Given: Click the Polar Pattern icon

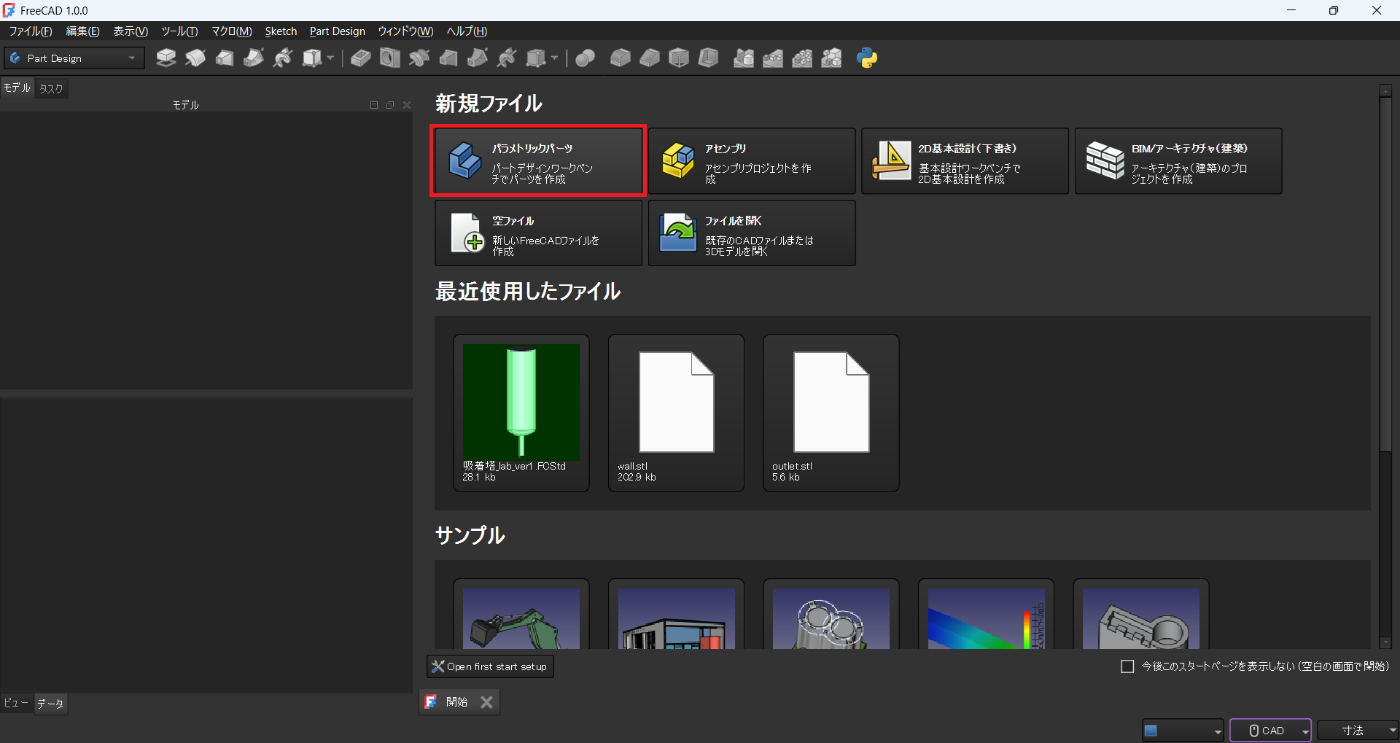Looking at the screenshot, I should pyautogui.click(x=802, y=58).
